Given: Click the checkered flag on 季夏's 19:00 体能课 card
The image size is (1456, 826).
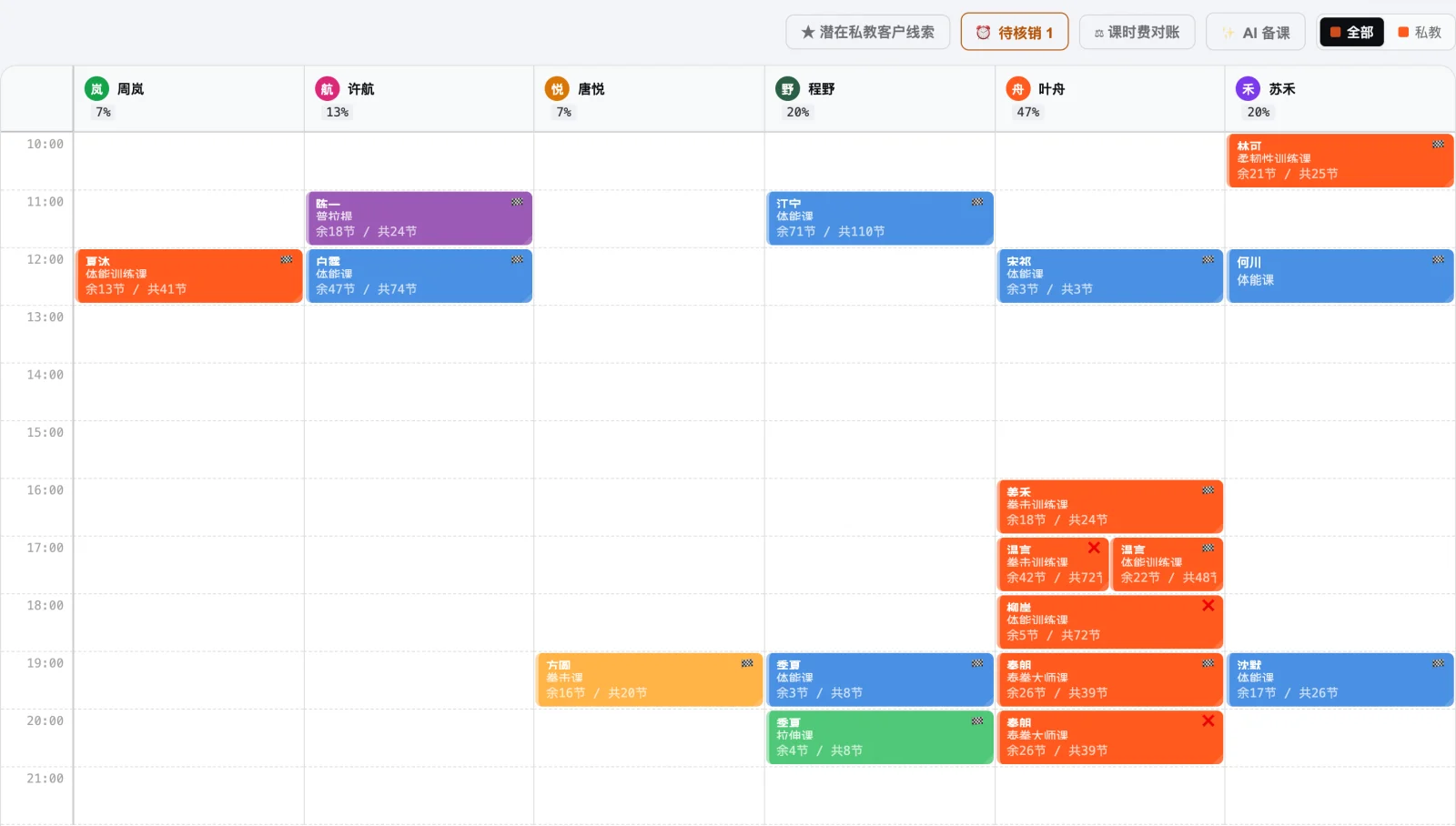Looking at the screenshot, I should (x=977, y=663).
